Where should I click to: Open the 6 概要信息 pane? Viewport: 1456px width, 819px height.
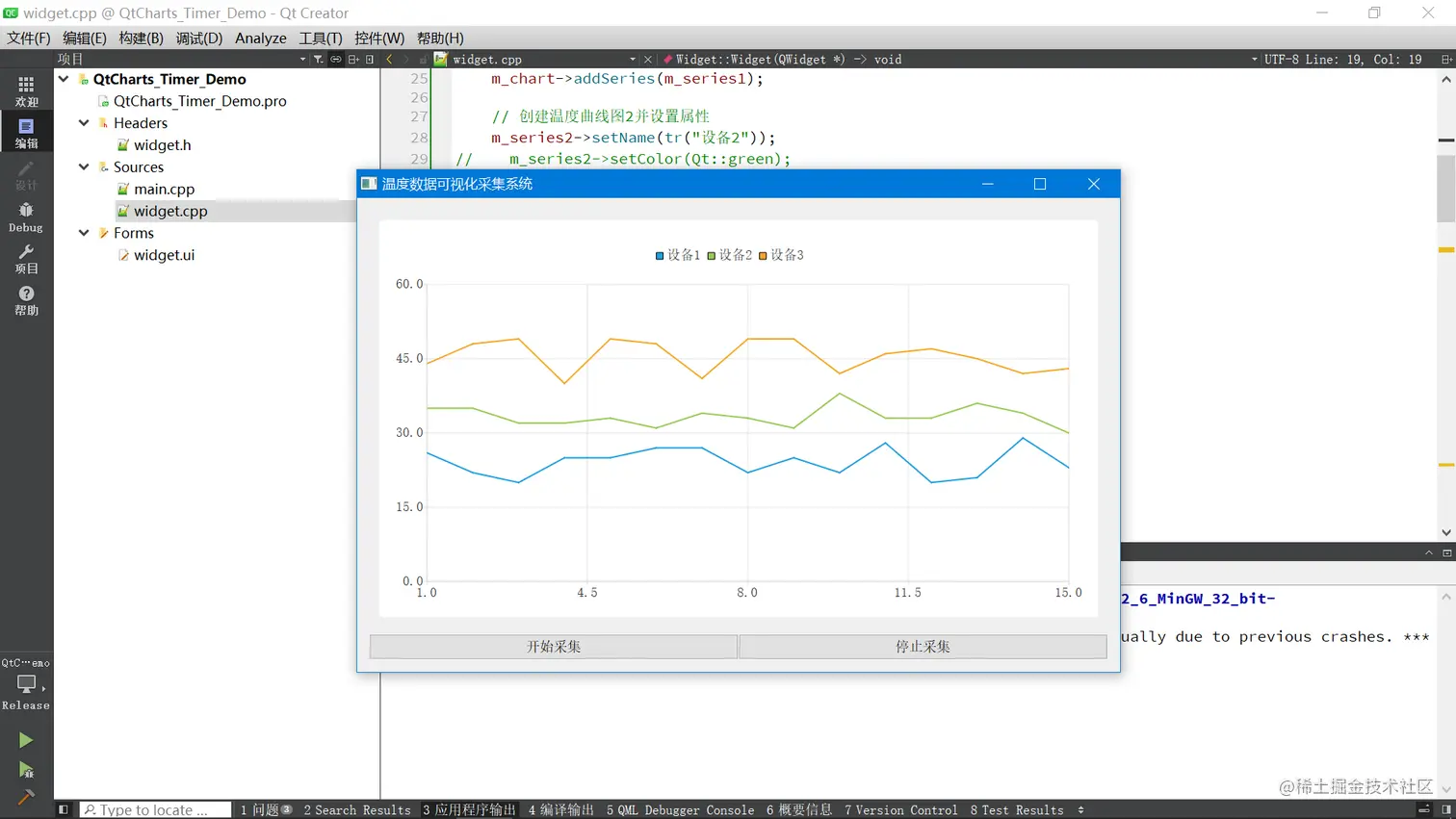pyautogui.click(x=799, y=809)
